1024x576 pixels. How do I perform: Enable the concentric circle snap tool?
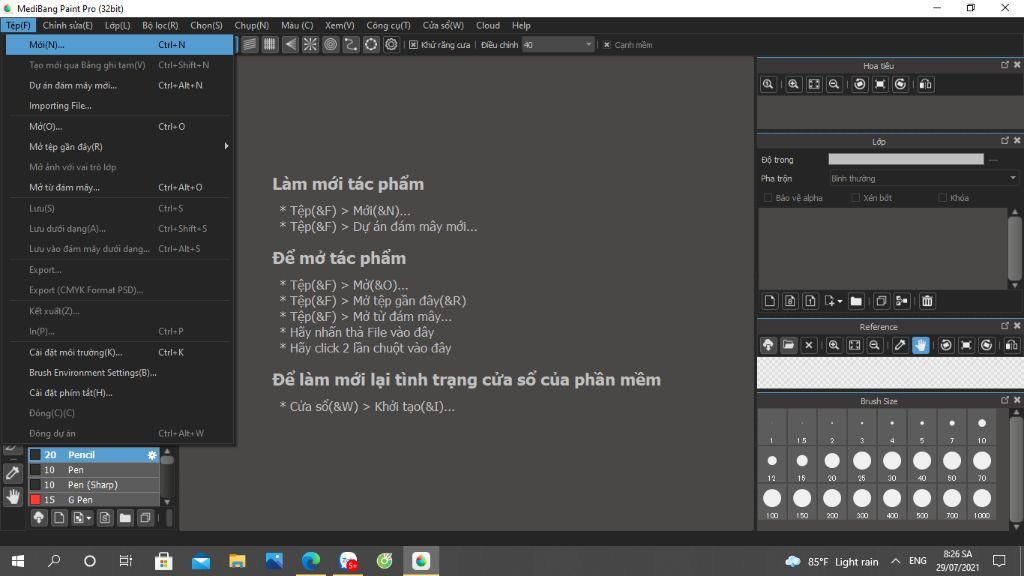click(x=330, y=44)
